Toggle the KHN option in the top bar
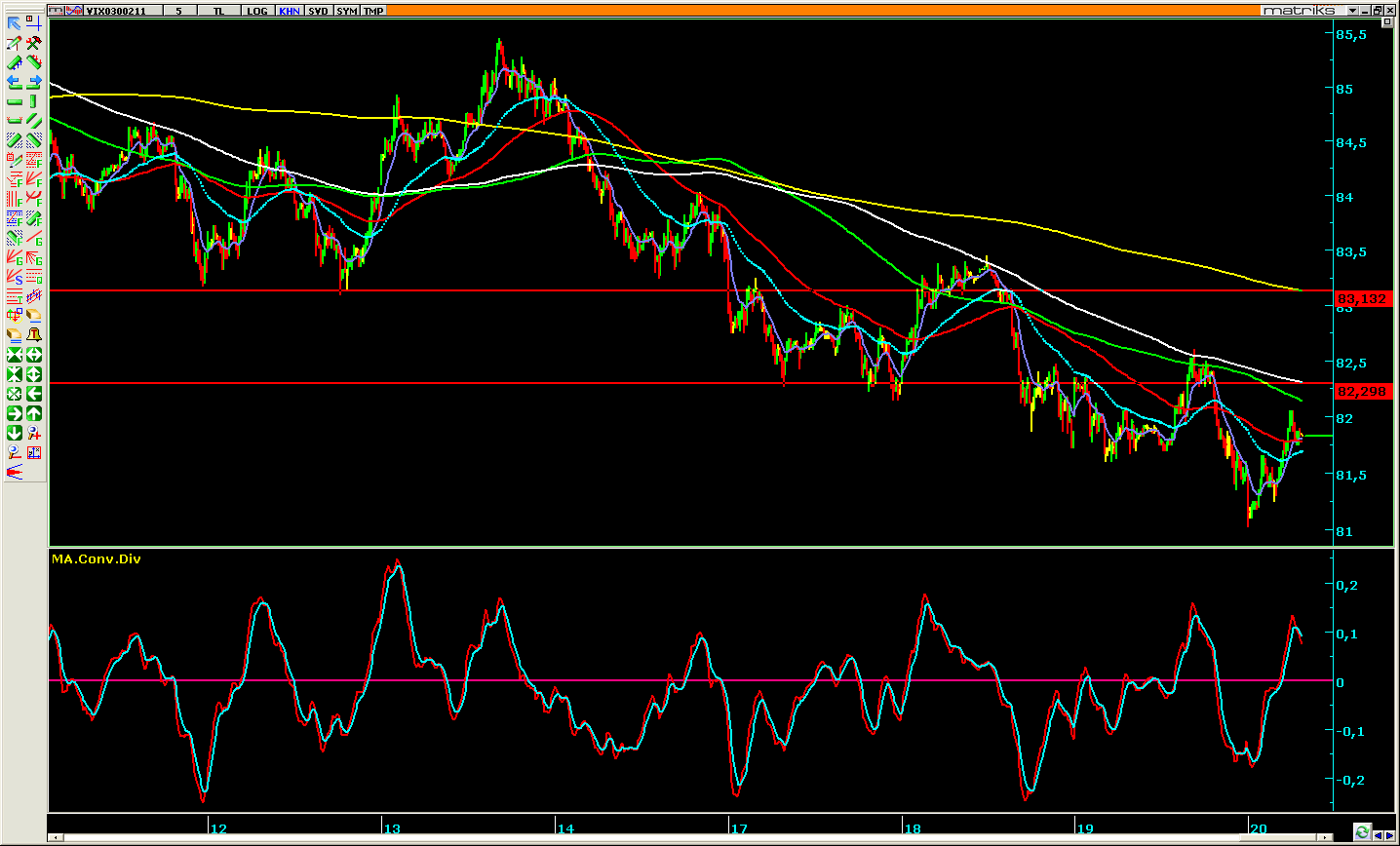 (290, 11)
